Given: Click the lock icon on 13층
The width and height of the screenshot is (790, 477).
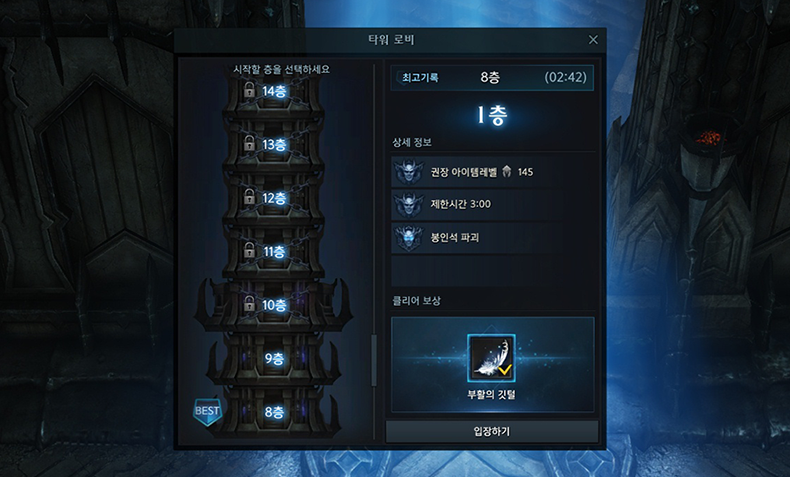Looking at the screenshot, I should [249, 144].
